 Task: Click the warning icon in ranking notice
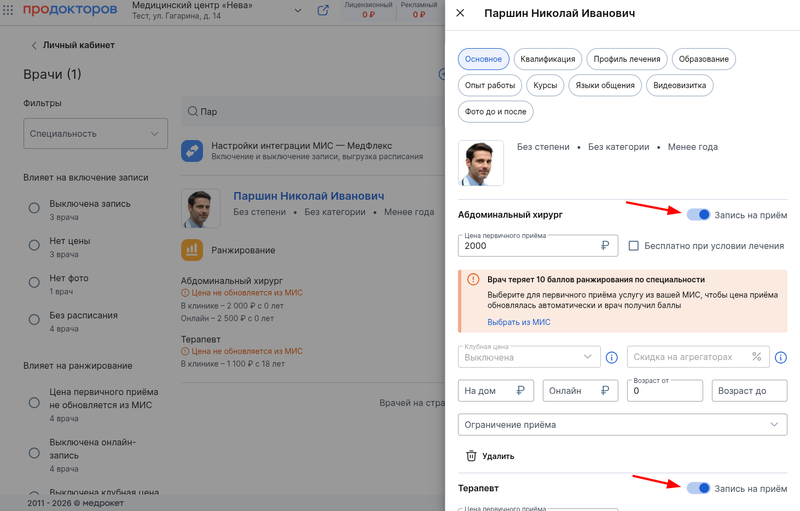coord(473,279)
